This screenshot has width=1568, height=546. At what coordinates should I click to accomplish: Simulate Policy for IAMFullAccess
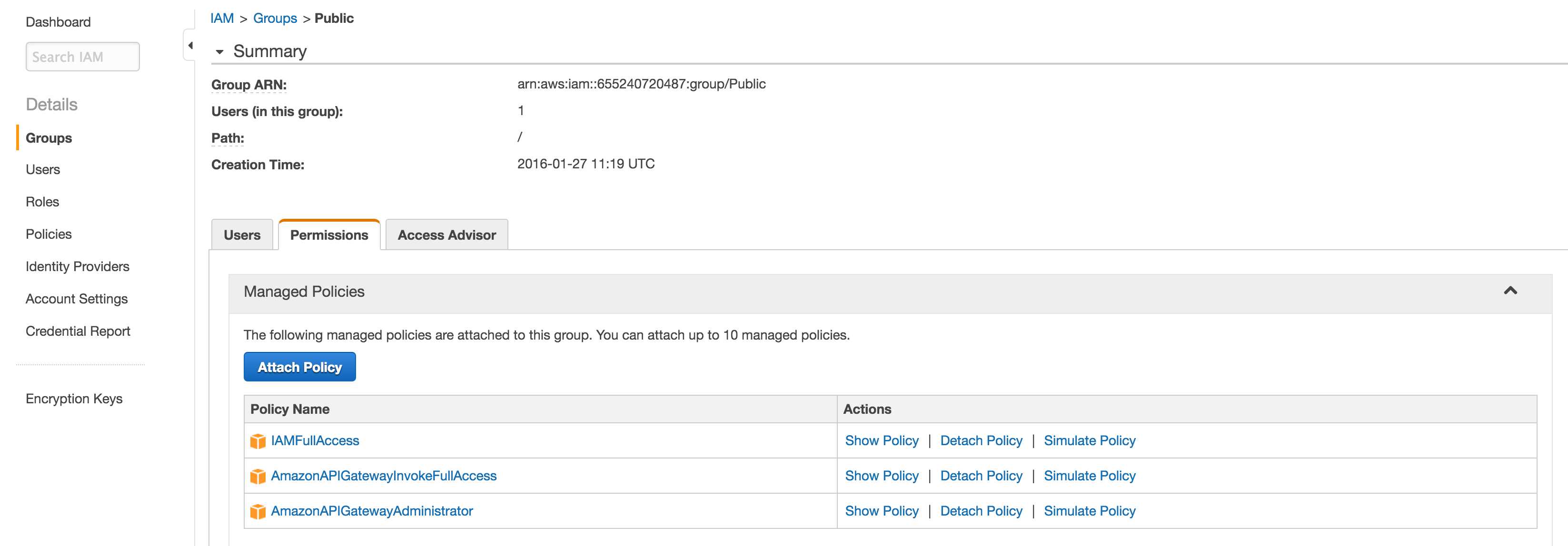pyautogui.click(x=1089, y=440)
